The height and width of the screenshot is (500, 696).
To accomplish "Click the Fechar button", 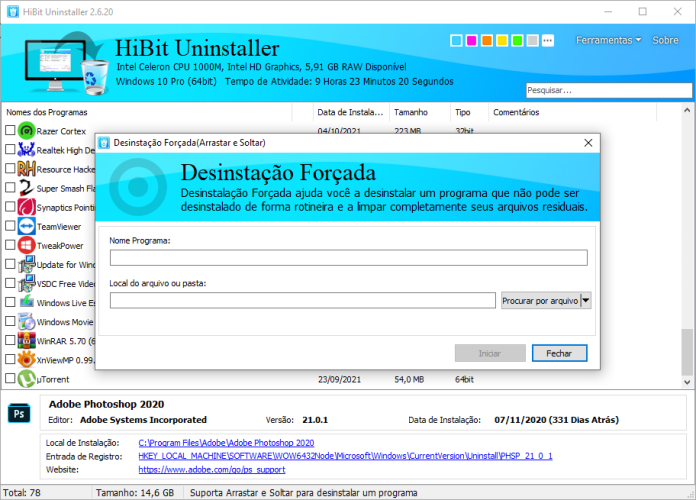I will pyautogui.click(x=559, y=353).
